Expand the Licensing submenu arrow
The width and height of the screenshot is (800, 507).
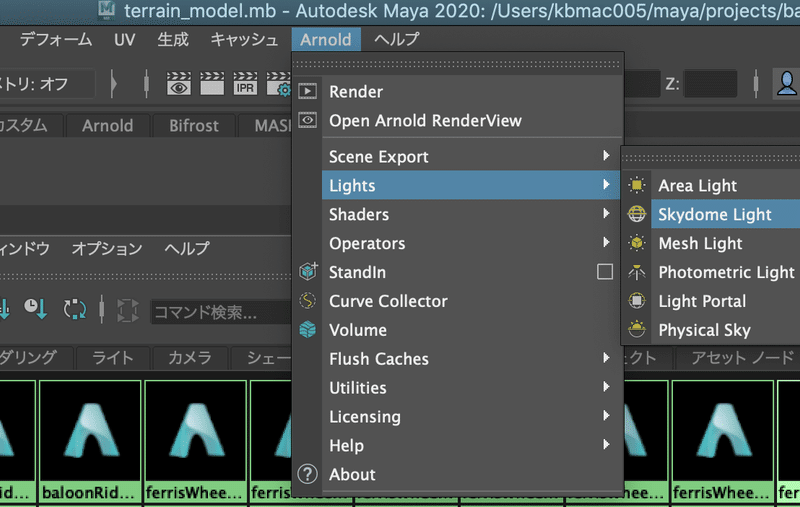point(606,416)
